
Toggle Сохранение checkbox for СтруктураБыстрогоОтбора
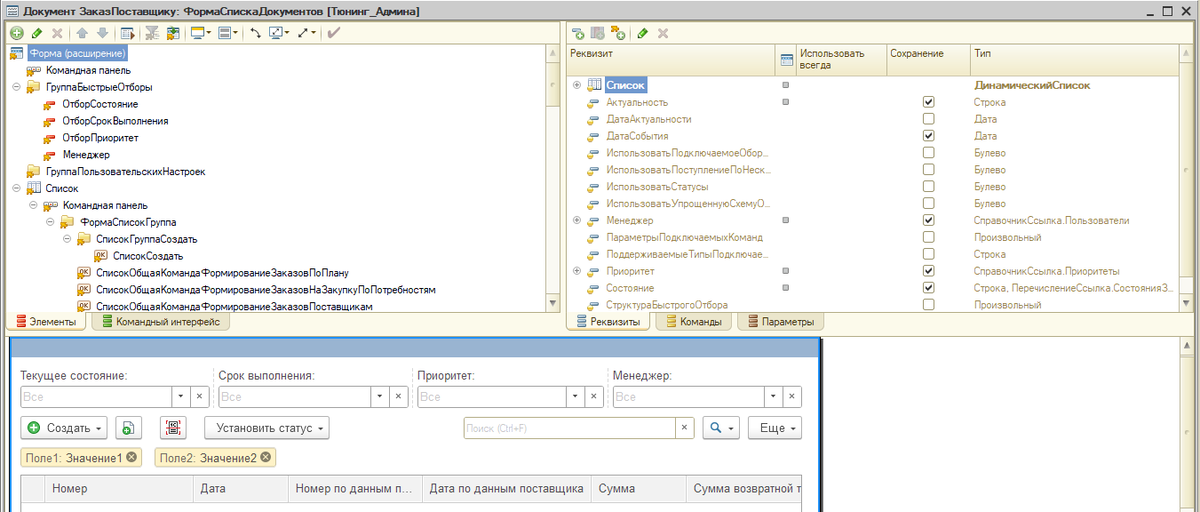point(929,304)
